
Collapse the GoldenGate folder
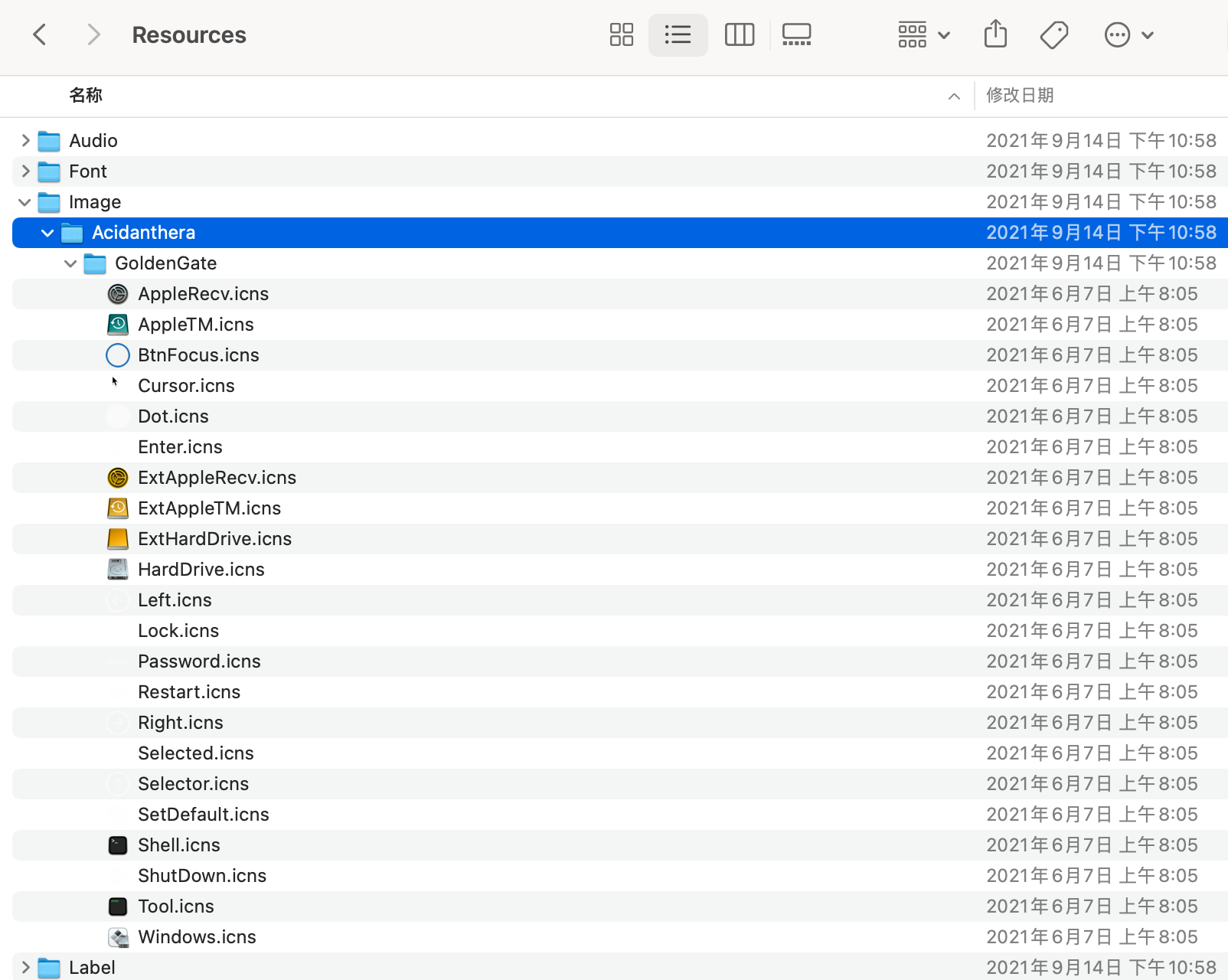70,263
